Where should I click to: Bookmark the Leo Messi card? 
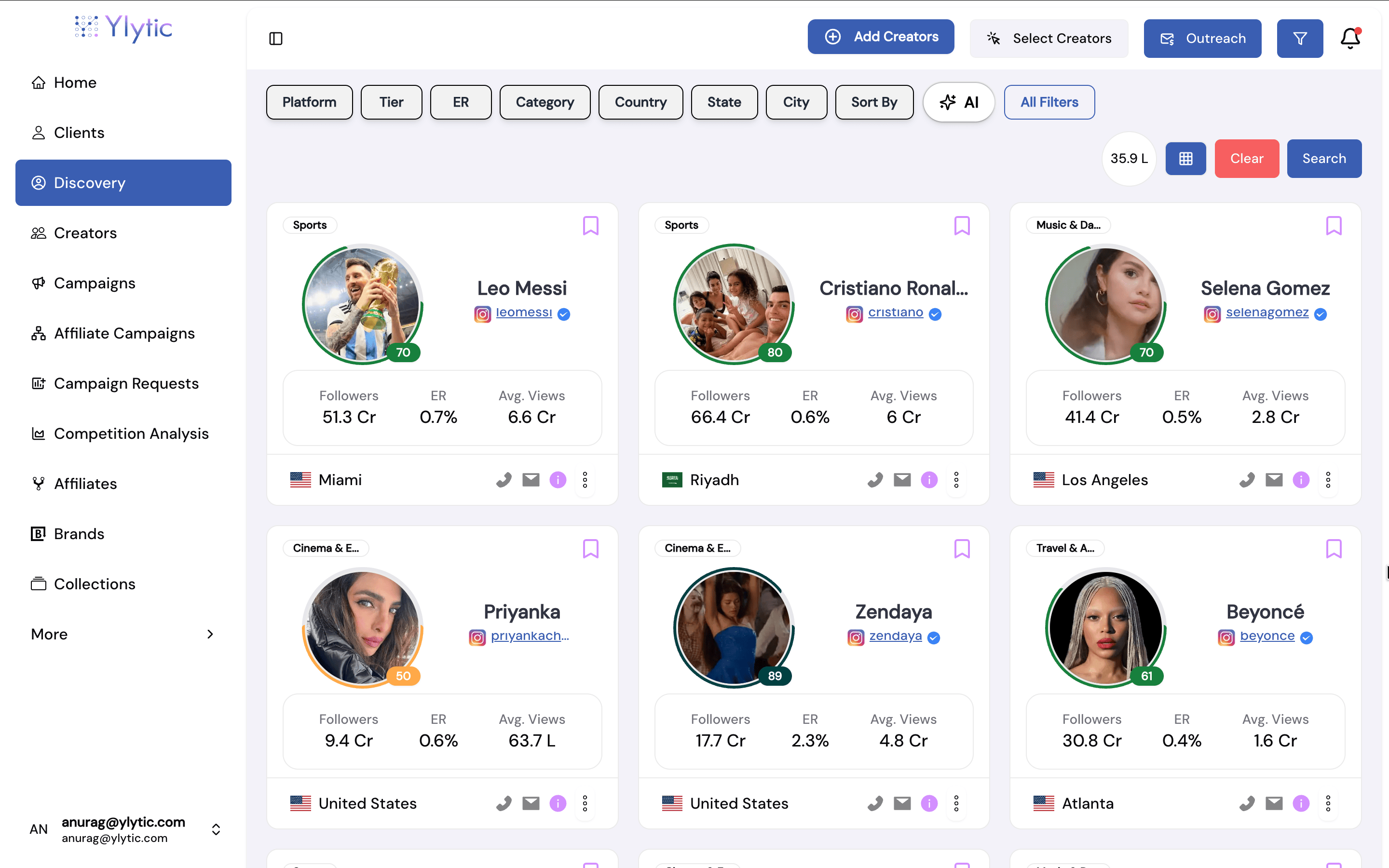click(591, 226)
